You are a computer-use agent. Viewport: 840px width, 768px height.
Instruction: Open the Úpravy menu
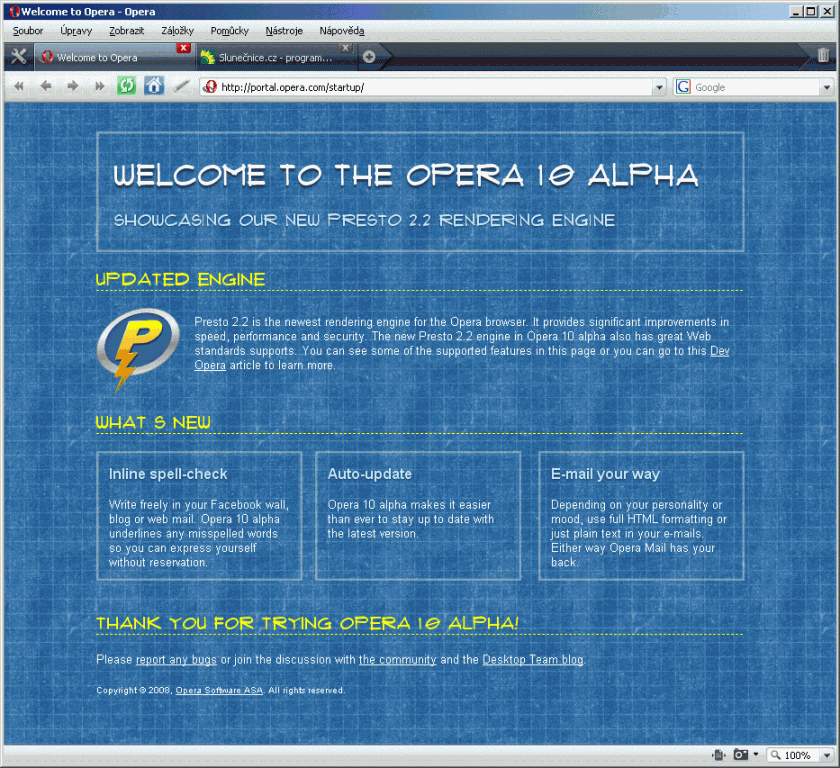click(76, 31)
